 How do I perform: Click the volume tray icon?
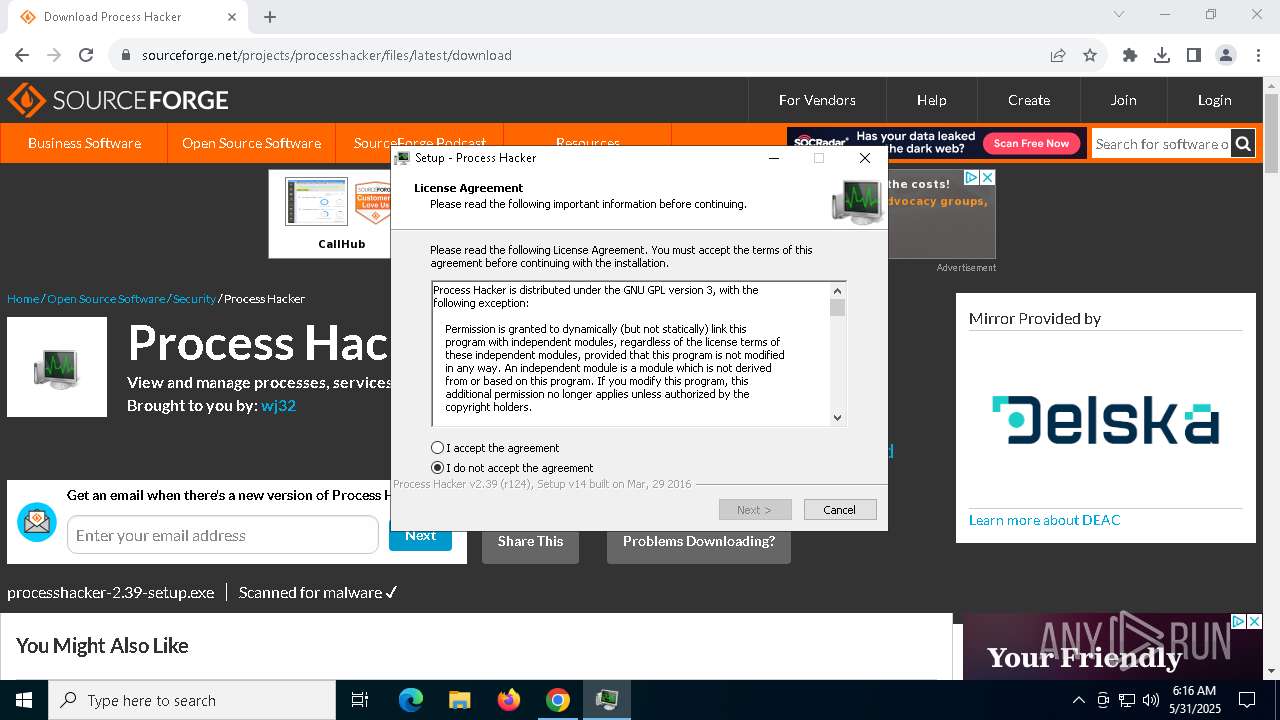pyautogui.click(x=1151, y=700)
